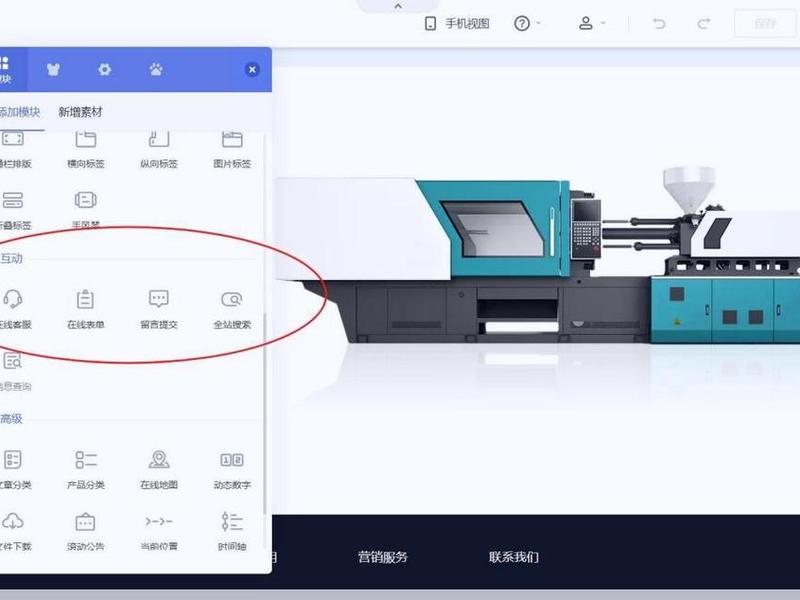
Task: Add the 信息查询 info query module
Action: [14, 371]
